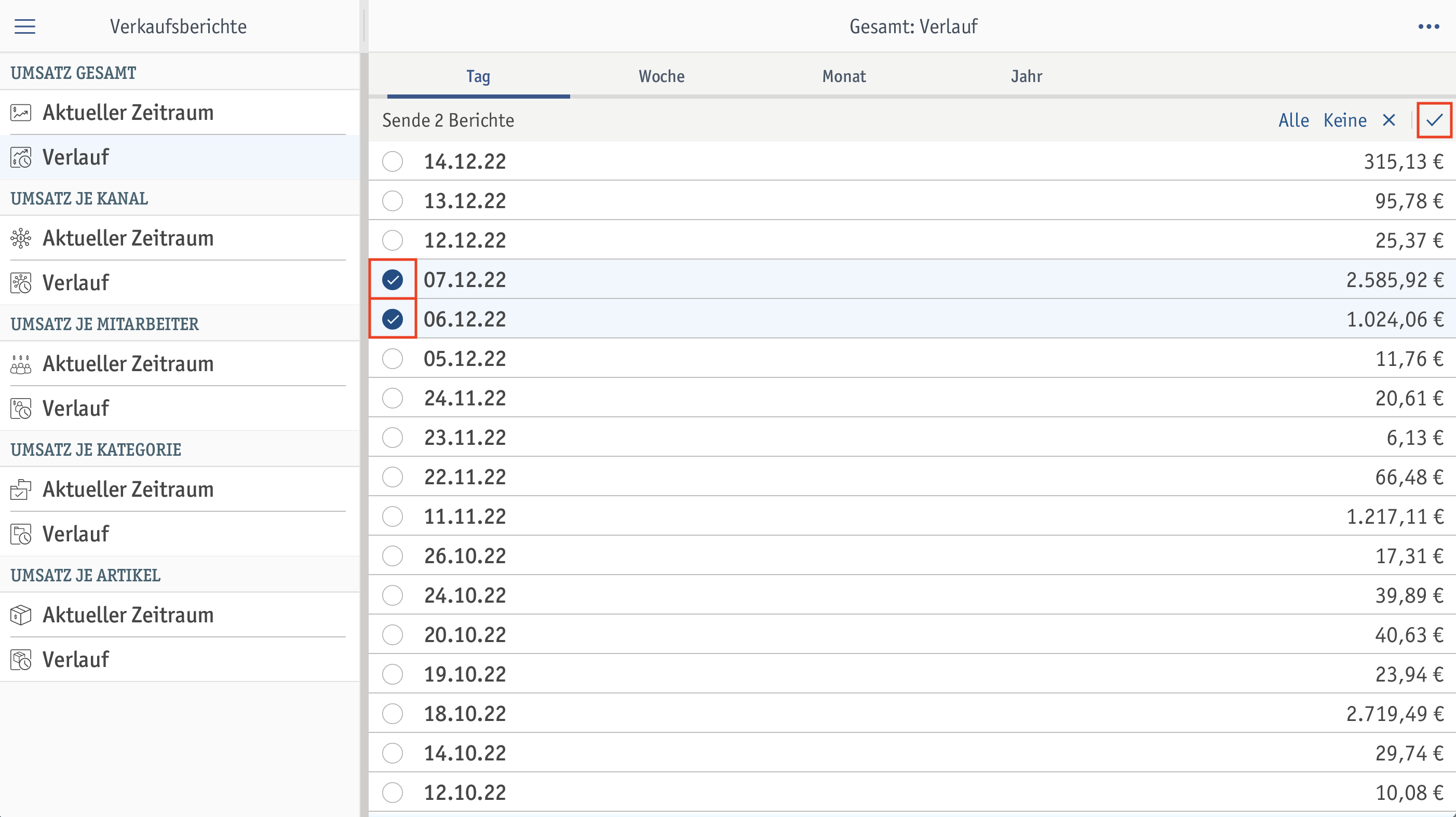Open the hamburger menu

(25, 26)
